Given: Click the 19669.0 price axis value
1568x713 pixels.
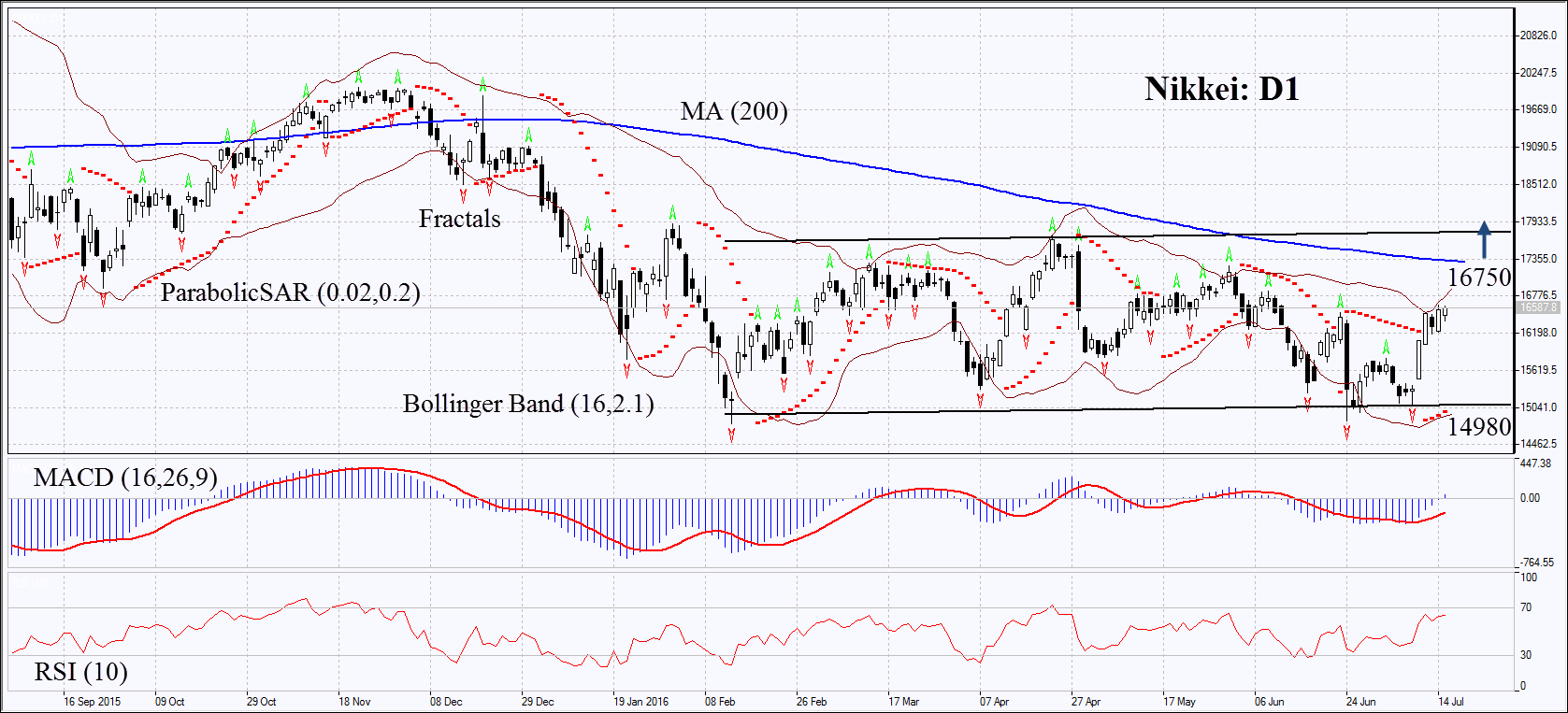Looking at the screenshot, I should [1539, 109].
